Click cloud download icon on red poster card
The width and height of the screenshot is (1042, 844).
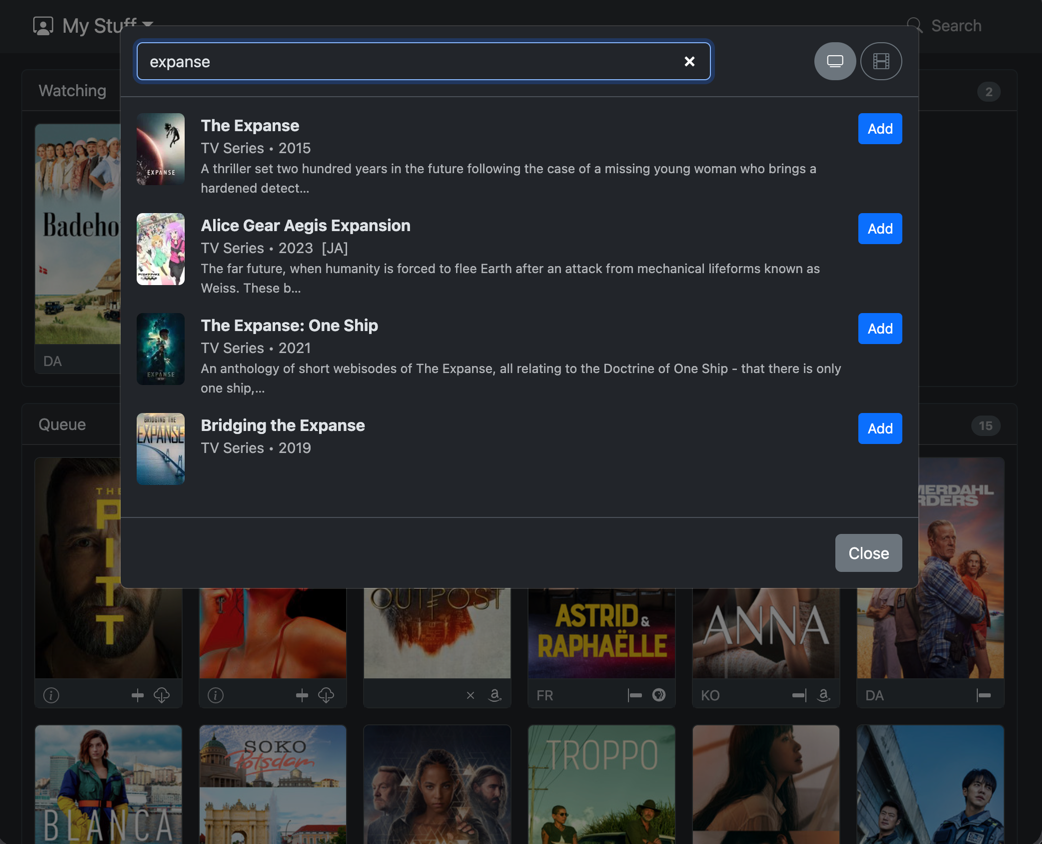[x=326, y=695]
